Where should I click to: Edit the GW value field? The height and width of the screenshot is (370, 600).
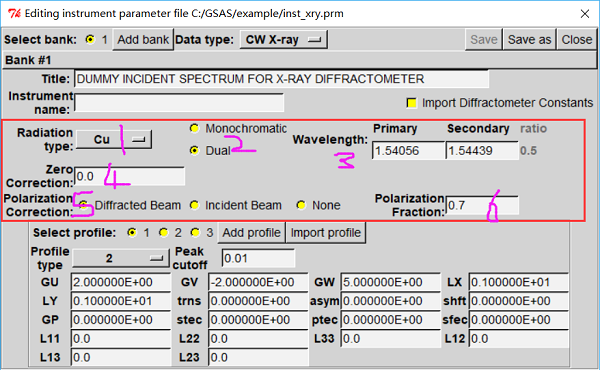tap(390, 282)
